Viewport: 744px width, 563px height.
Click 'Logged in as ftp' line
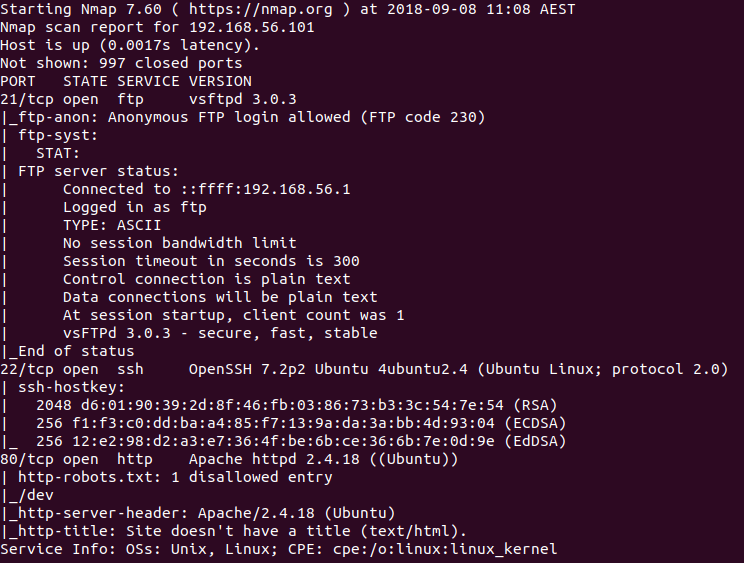135,207
